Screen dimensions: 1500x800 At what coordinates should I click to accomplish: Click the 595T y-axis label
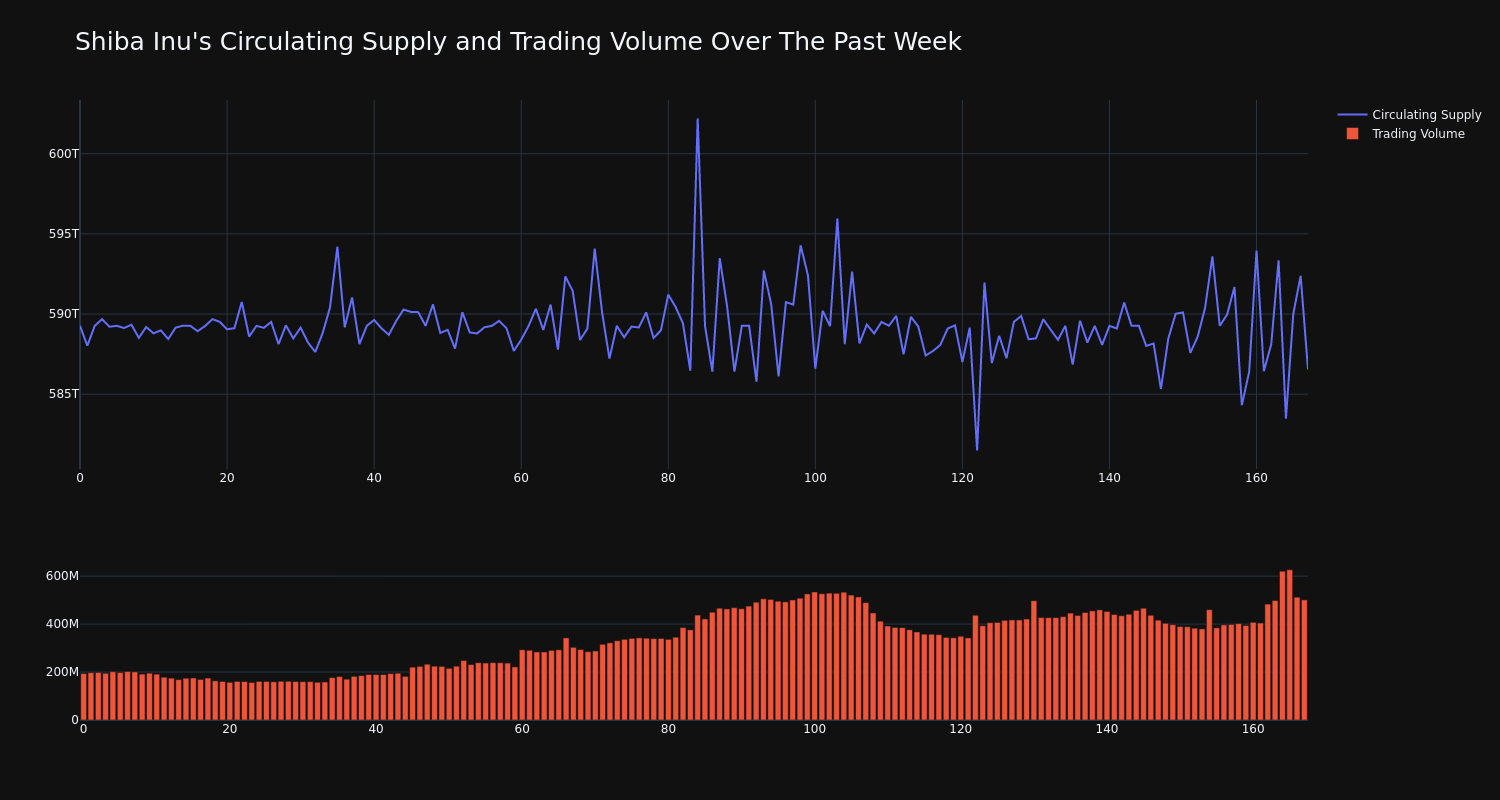[x=63, y=234]
